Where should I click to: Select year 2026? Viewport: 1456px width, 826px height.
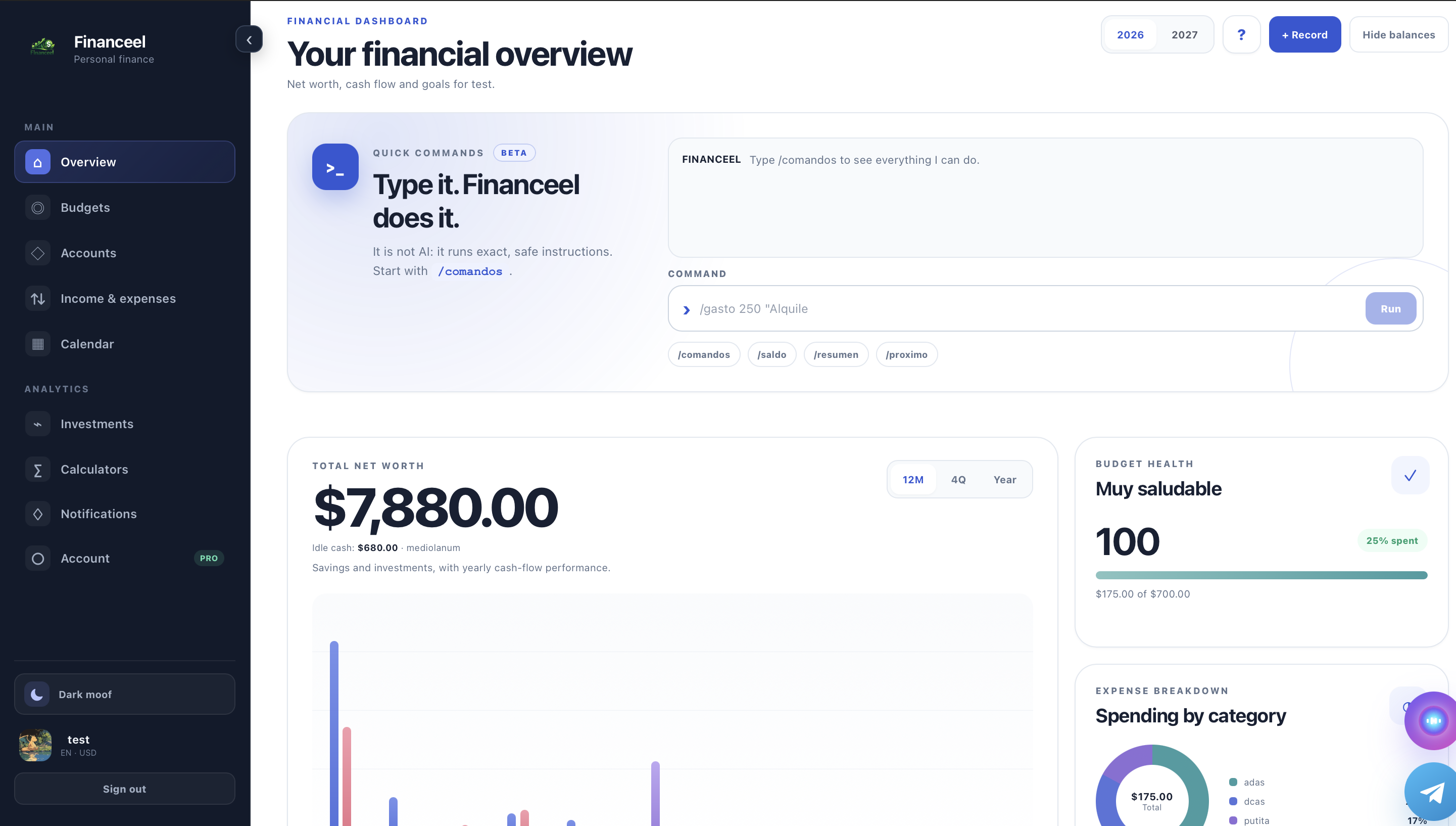pos(1130,34)
